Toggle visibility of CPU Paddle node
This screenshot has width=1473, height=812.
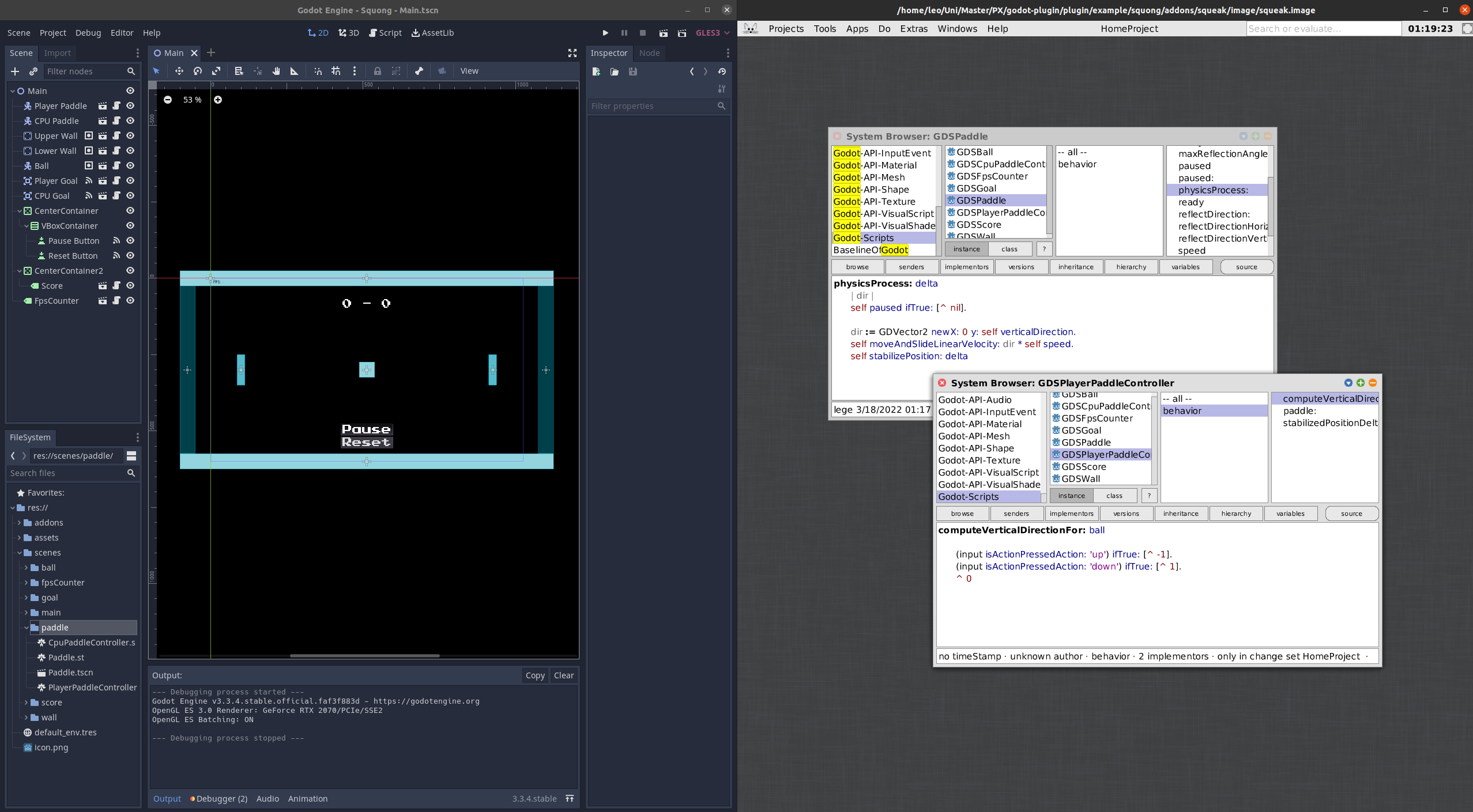pyautogui.click(x=130, y=120)
